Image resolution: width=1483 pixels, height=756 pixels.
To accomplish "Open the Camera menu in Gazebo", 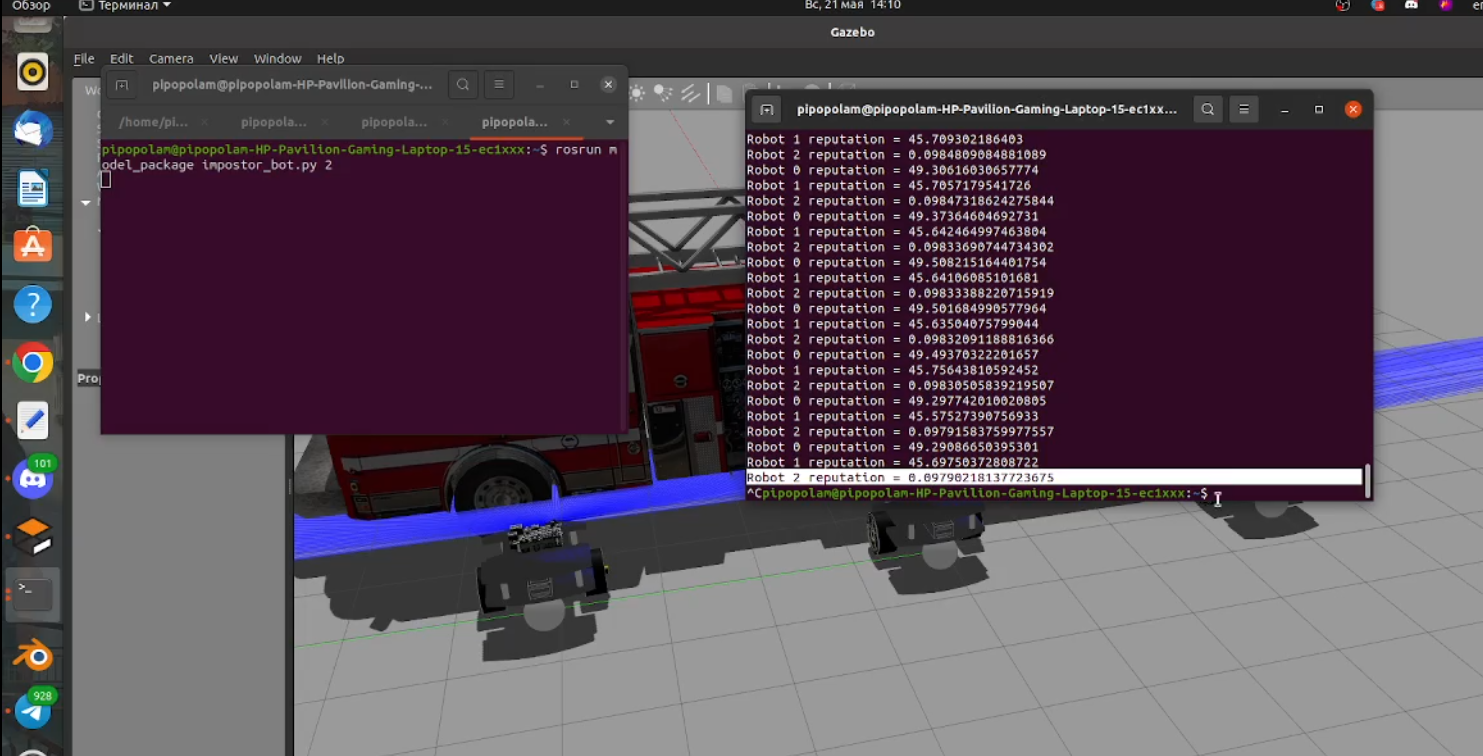I will click(170, 58).
